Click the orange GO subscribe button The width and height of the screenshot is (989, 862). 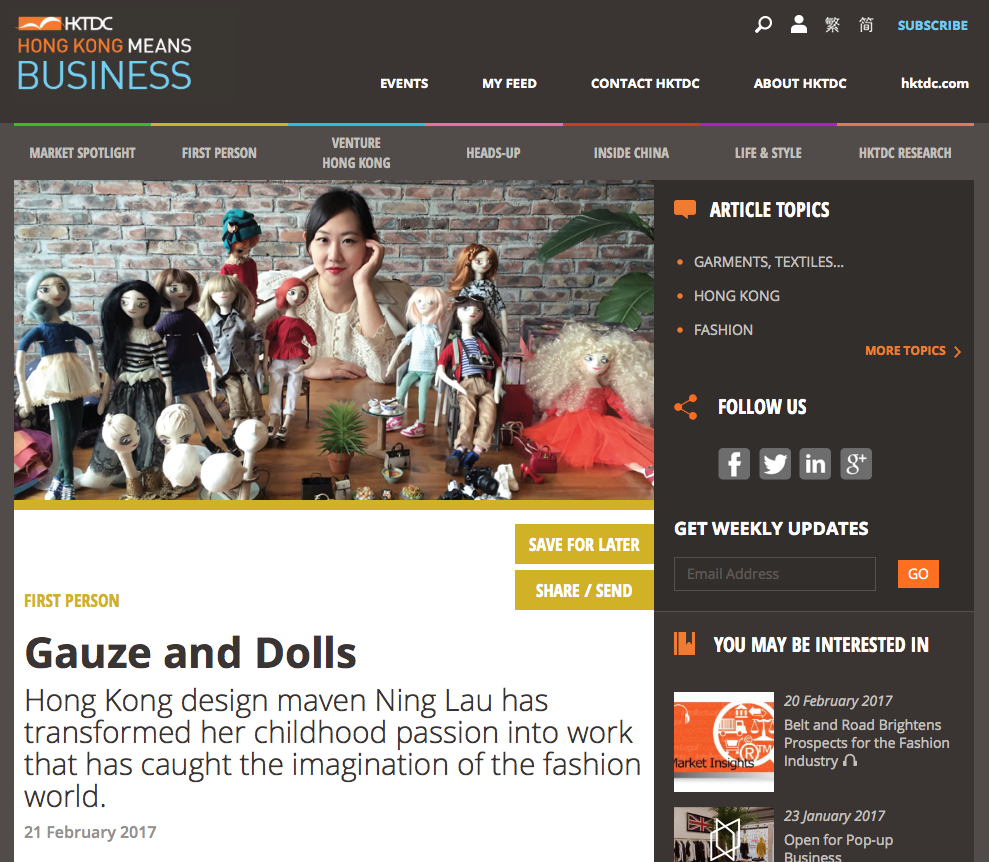pyautogui.click(x=918, y=574)
